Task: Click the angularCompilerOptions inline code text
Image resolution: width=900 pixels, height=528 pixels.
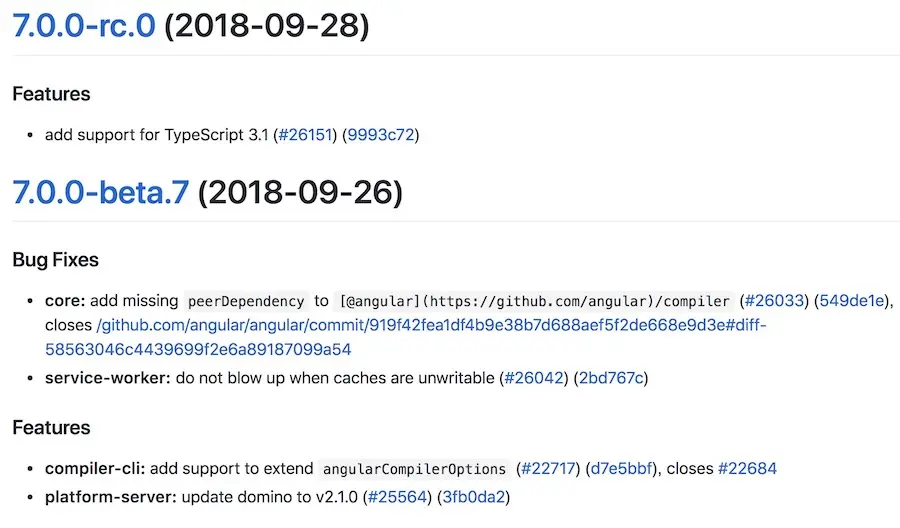Action: 414,469
